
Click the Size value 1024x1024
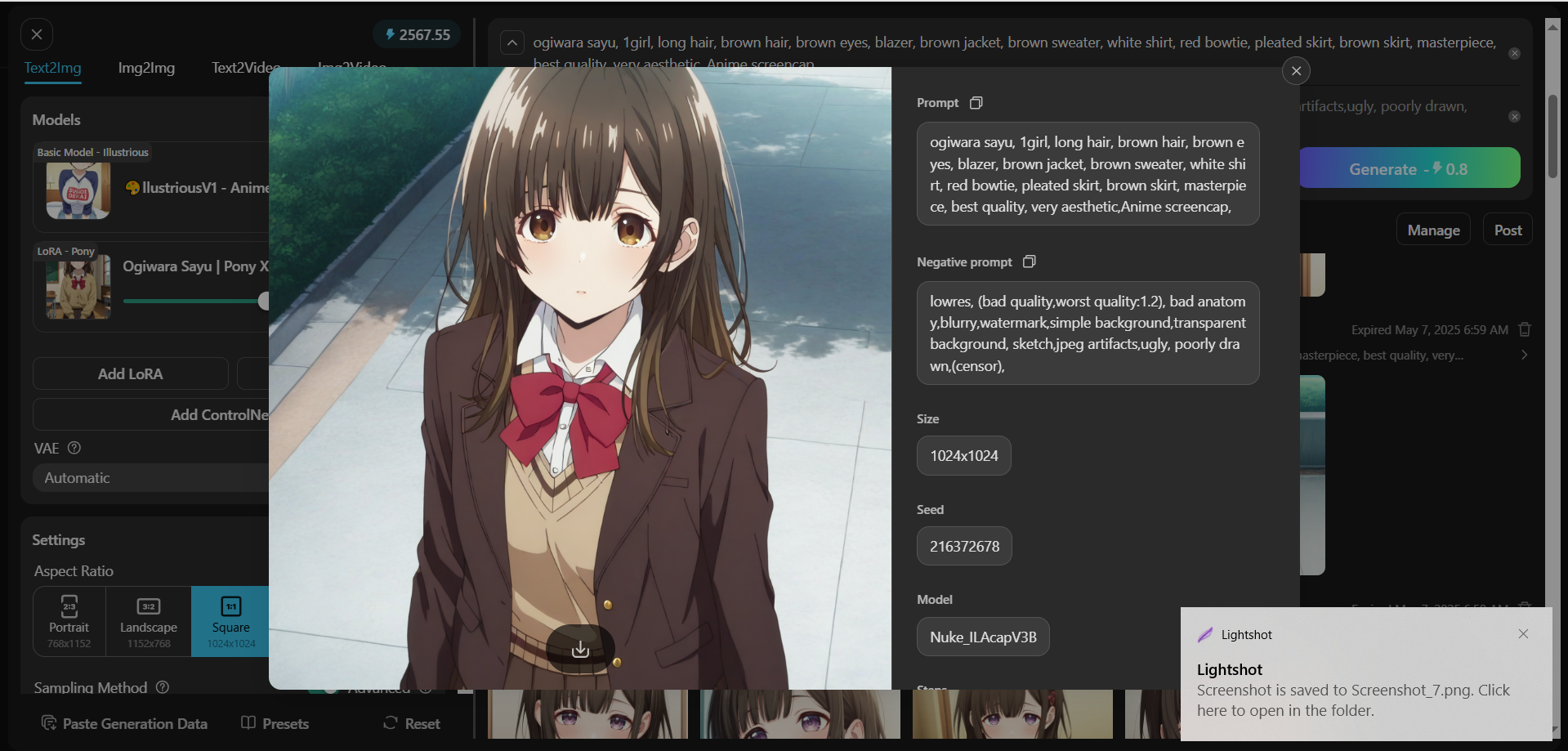964,456
